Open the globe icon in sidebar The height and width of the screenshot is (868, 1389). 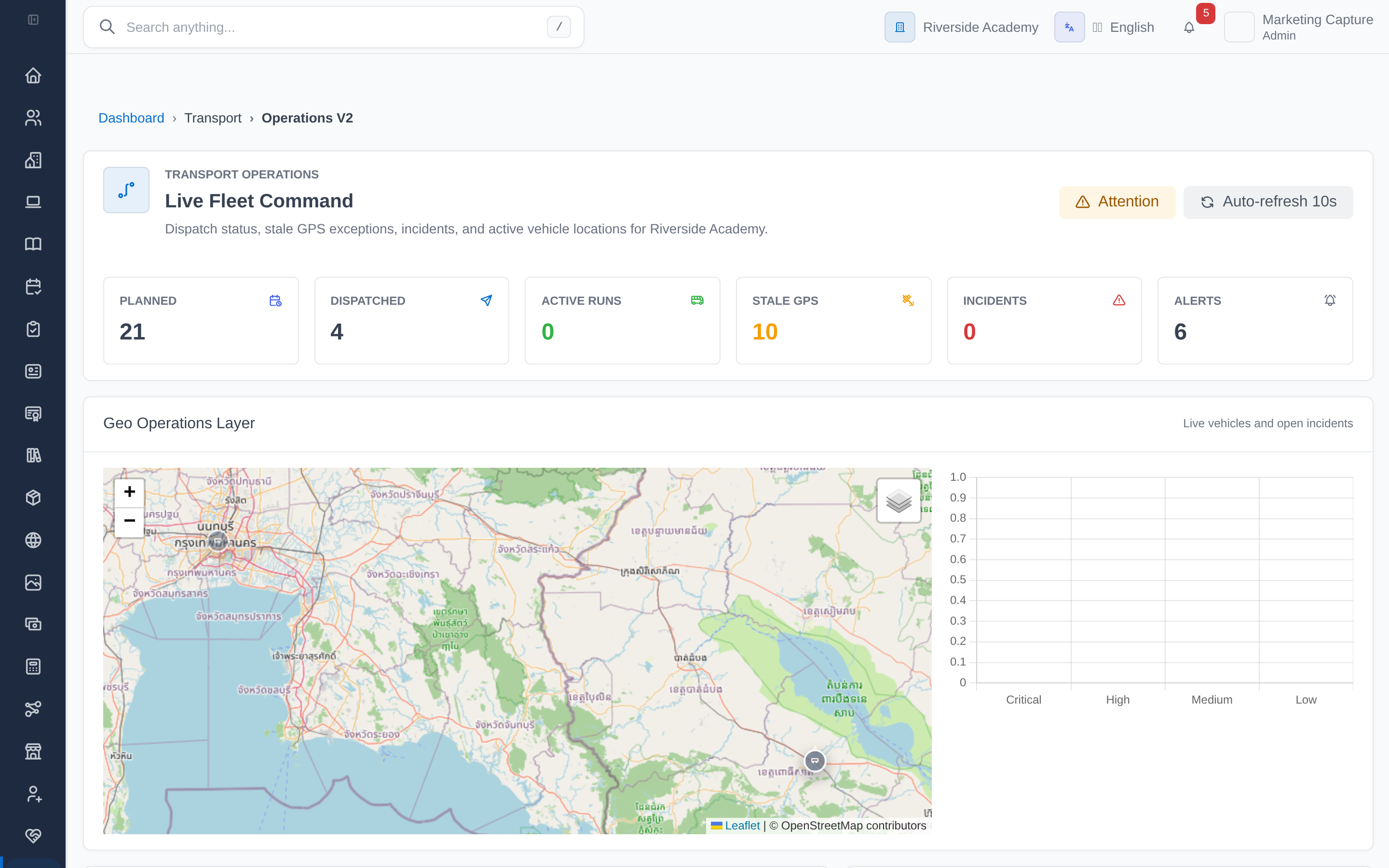point(33,540)
